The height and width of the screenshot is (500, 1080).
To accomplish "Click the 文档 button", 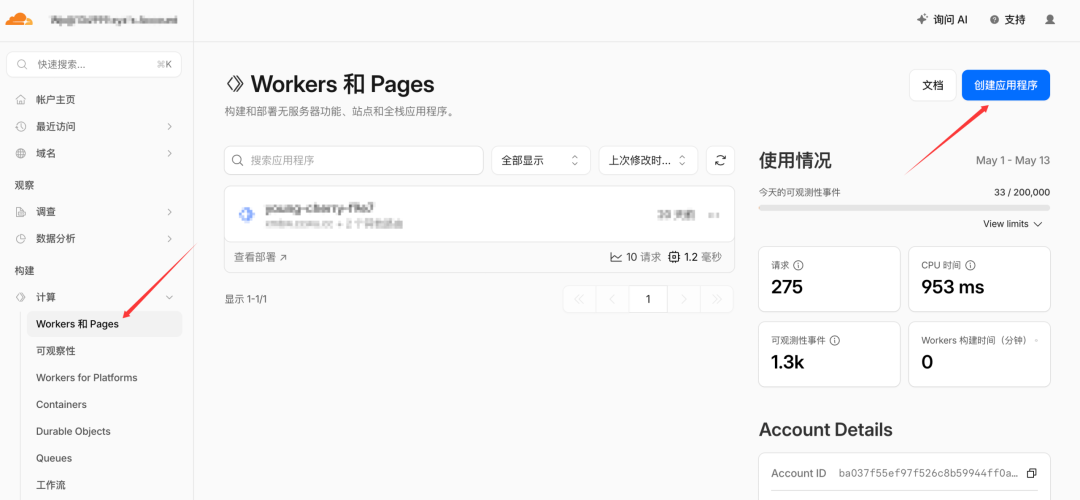I will tap(933, 85).
